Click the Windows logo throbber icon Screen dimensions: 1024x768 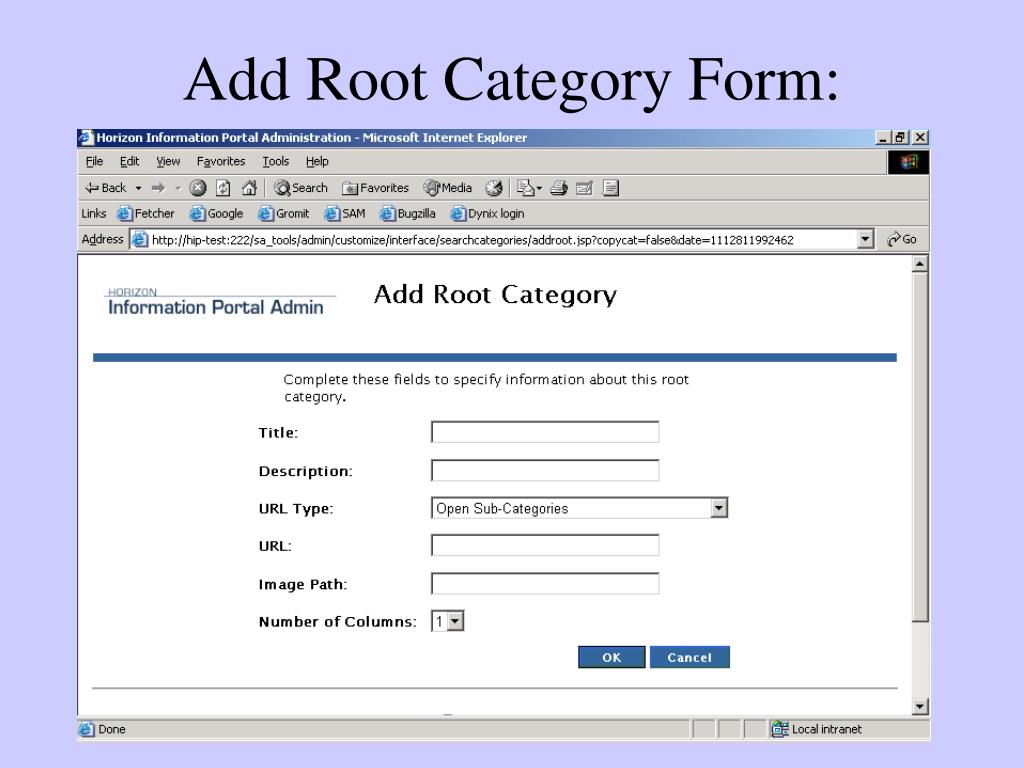pos(908,162)
